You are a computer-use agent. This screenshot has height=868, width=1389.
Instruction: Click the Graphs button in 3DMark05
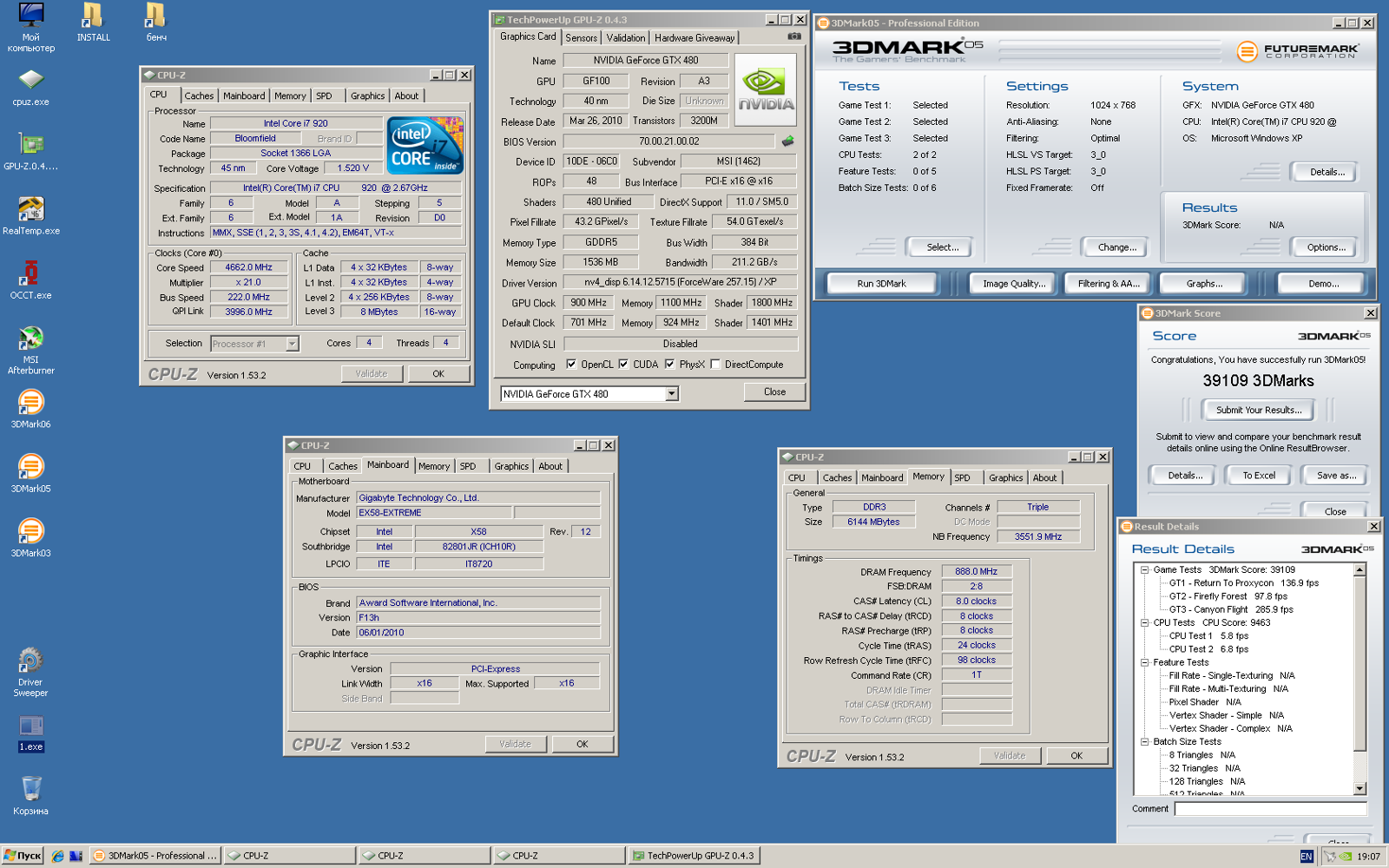pos(1204,284)
